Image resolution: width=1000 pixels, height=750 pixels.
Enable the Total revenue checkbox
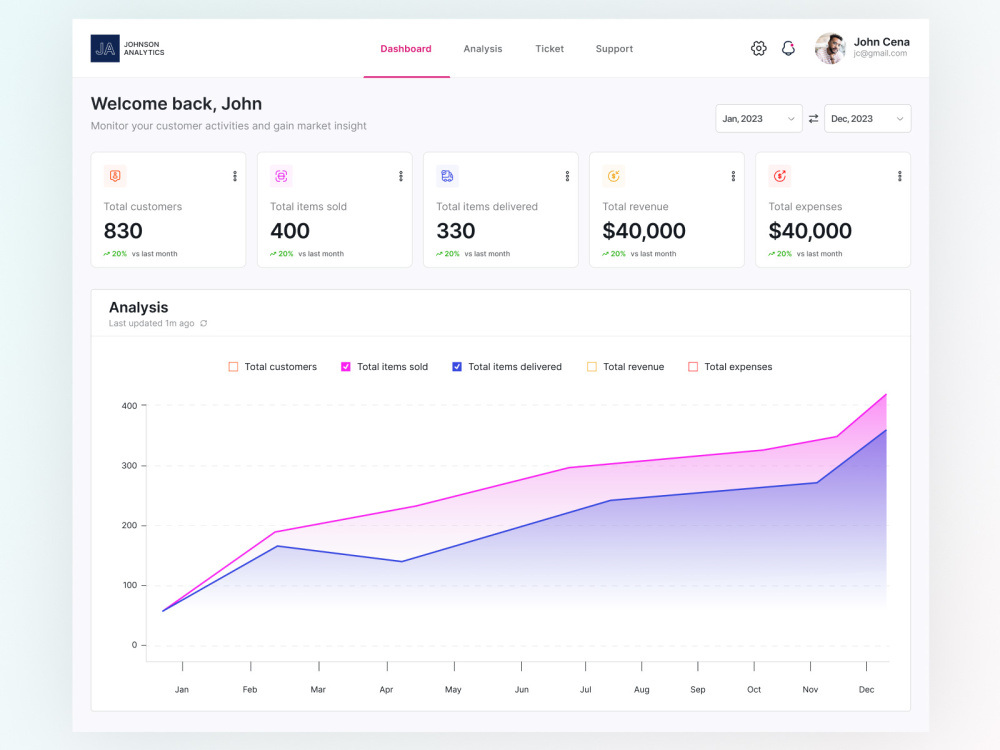(x=592, y=367)
